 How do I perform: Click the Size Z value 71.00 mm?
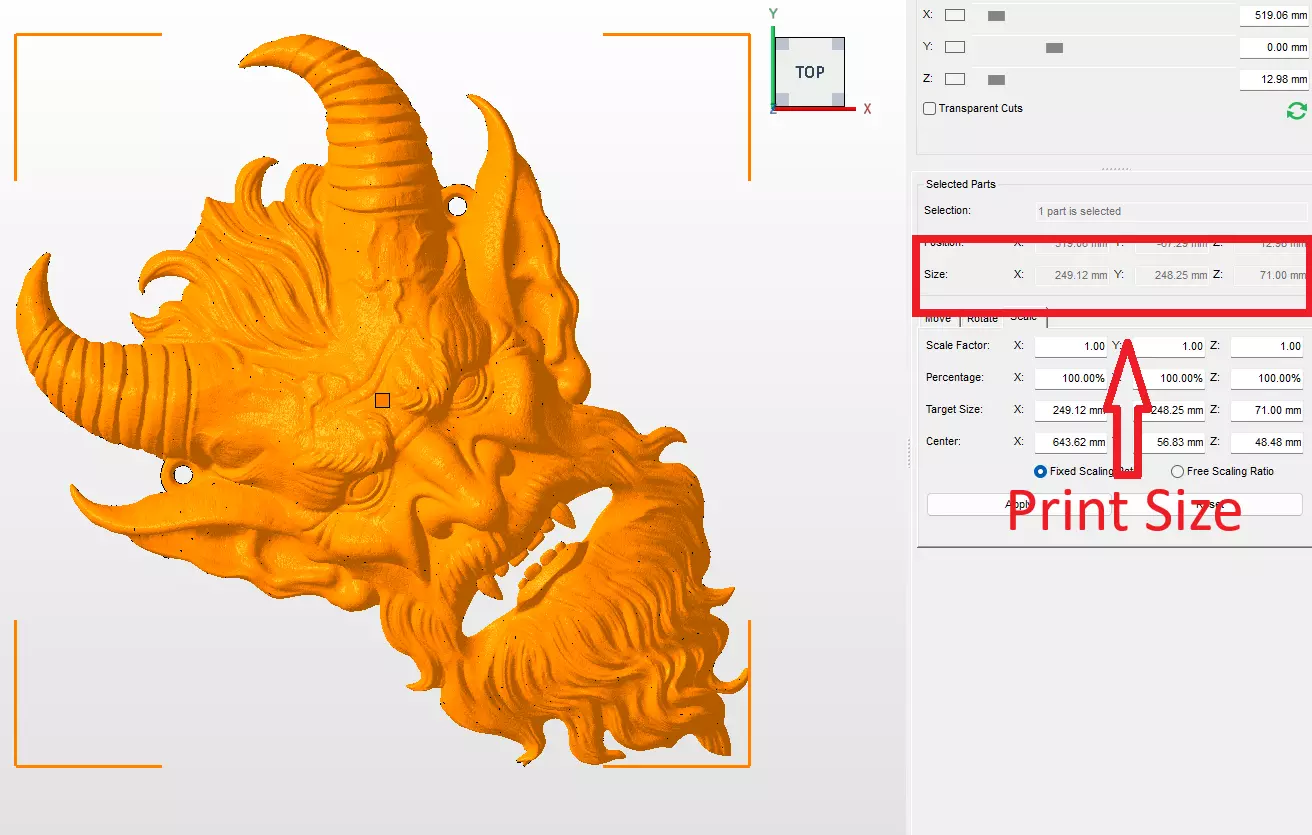tap(1270, 274)
